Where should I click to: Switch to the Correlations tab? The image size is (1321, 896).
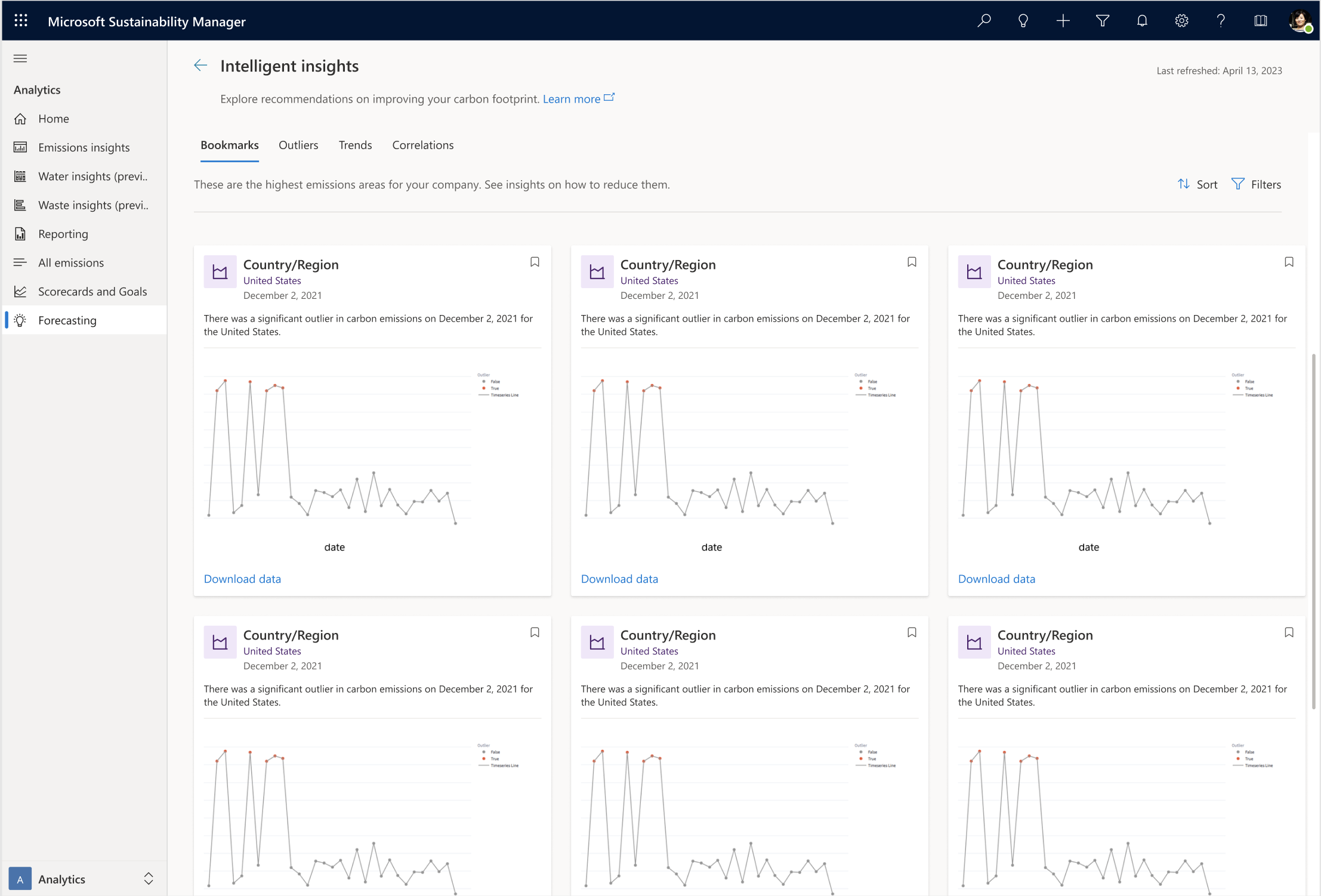point(422,145)
